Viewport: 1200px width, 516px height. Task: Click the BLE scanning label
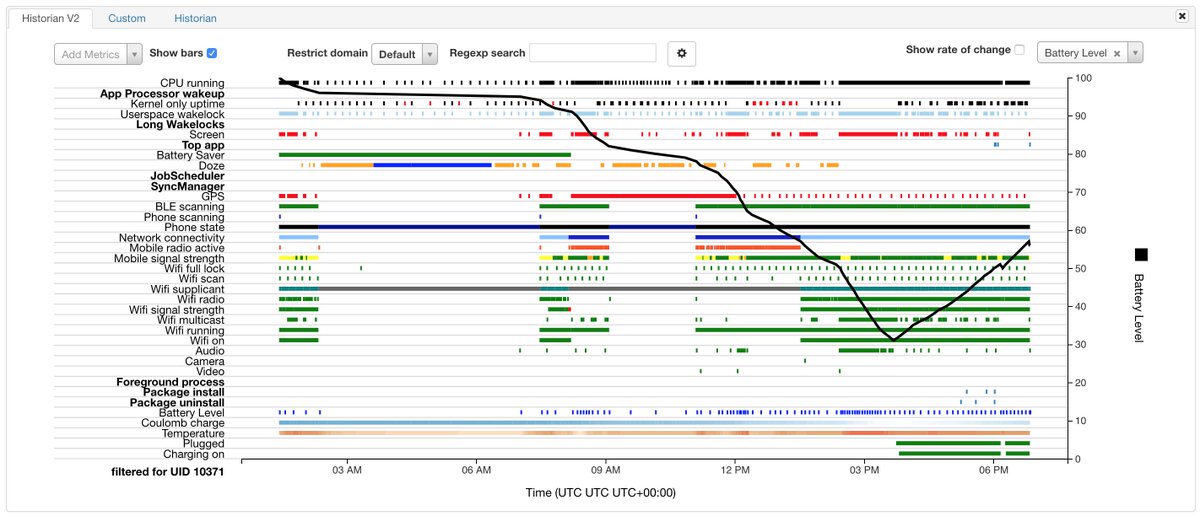(187, 207)
